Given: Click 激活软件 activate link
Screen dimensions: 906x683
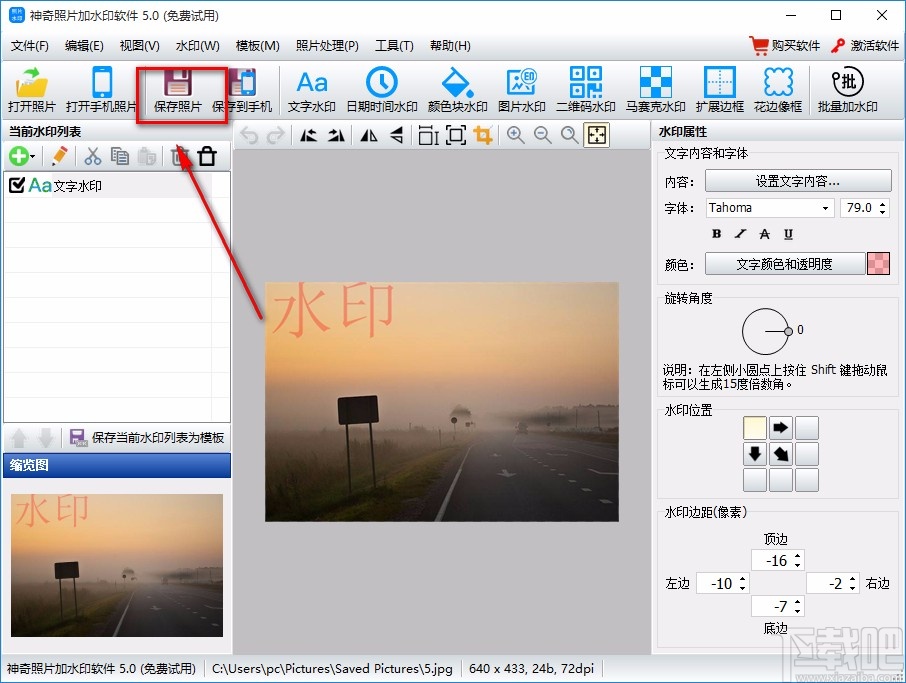Looking at the screenshot, I should [865, 46].
